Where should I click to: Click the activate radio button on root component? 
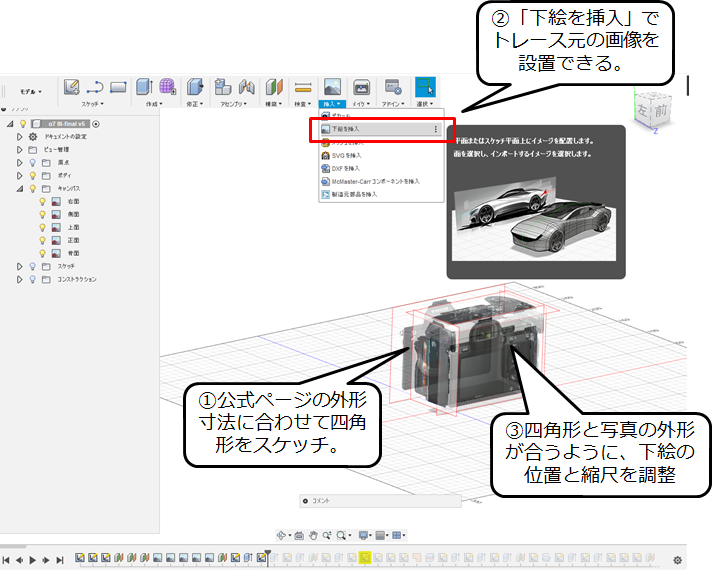tap(96, 124)
